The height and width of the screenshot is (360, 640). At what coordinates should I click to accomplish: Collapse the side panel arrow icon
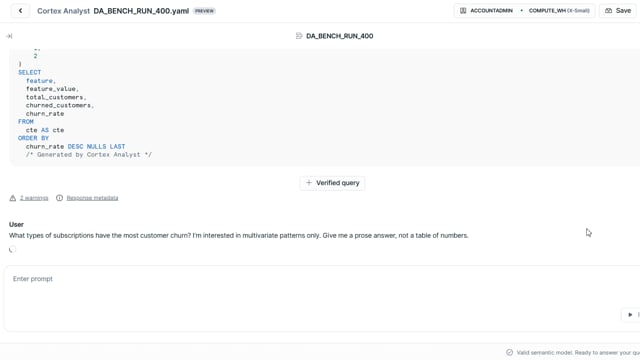coord(9,36)
